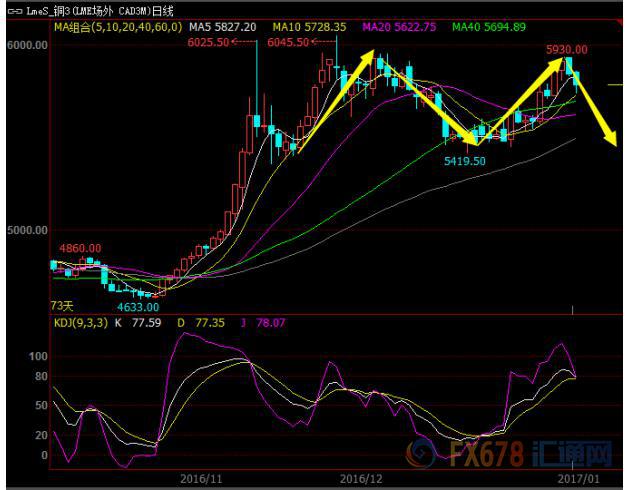
Task: Click the 2016/11 date axis label
Action: pyautogui.click(x=201, y=479)
